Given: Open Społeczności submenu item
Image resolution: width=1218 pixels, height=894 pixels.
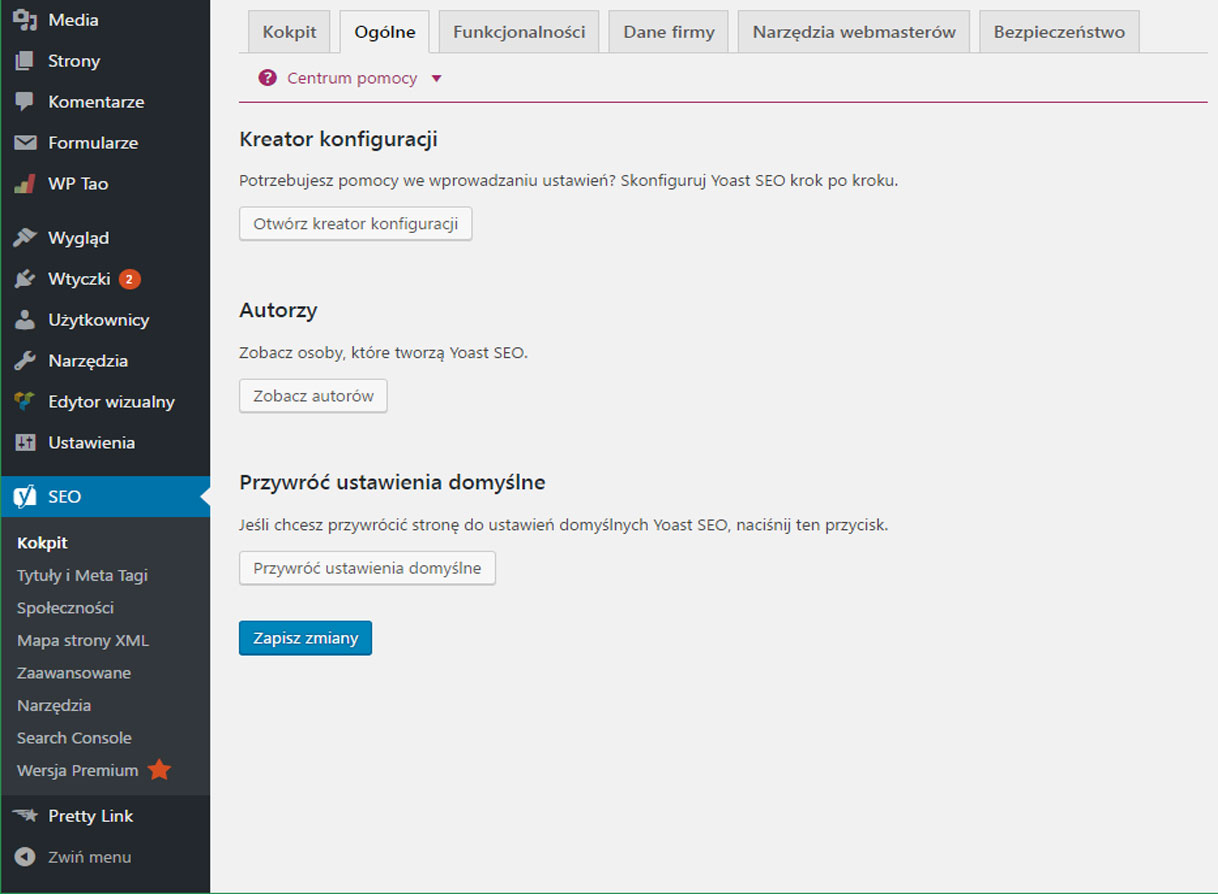Looking at the screenshot, I should 65,608.
